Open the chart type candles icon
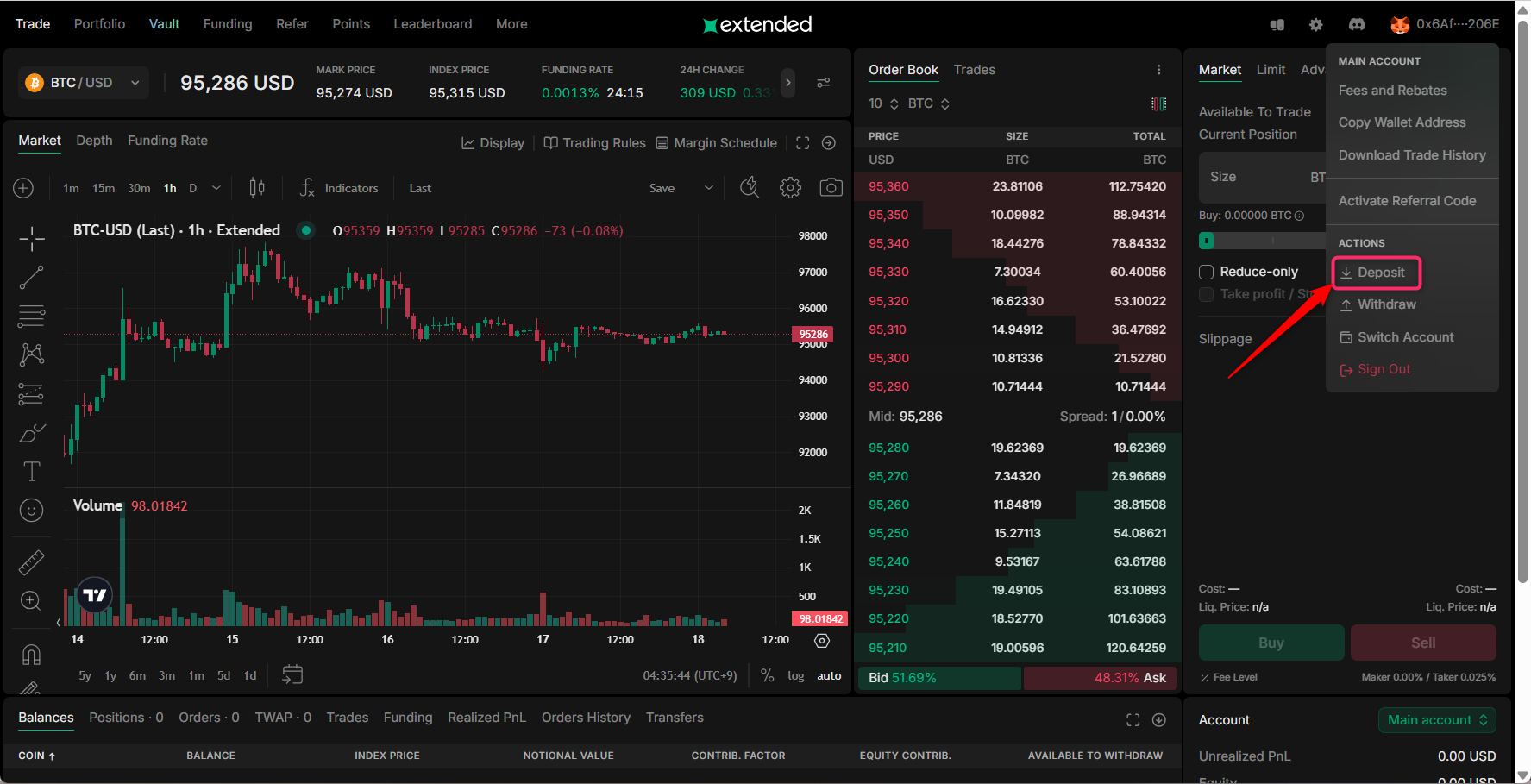This screenshot has width=1531, height=784. pos(257,188)
